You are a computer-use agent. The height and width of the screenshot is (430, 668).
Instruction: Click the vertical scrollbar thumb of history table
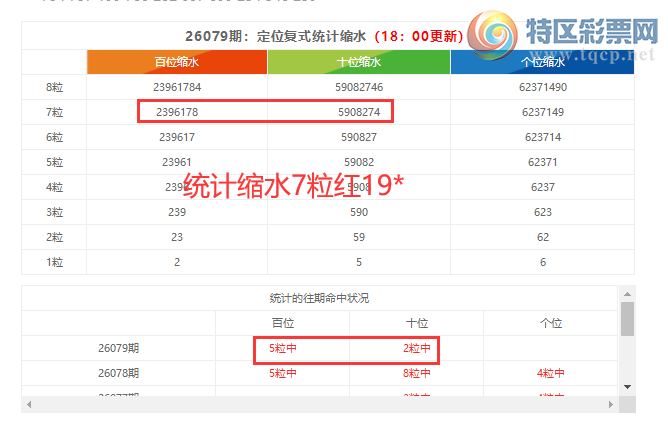[627, 319]
